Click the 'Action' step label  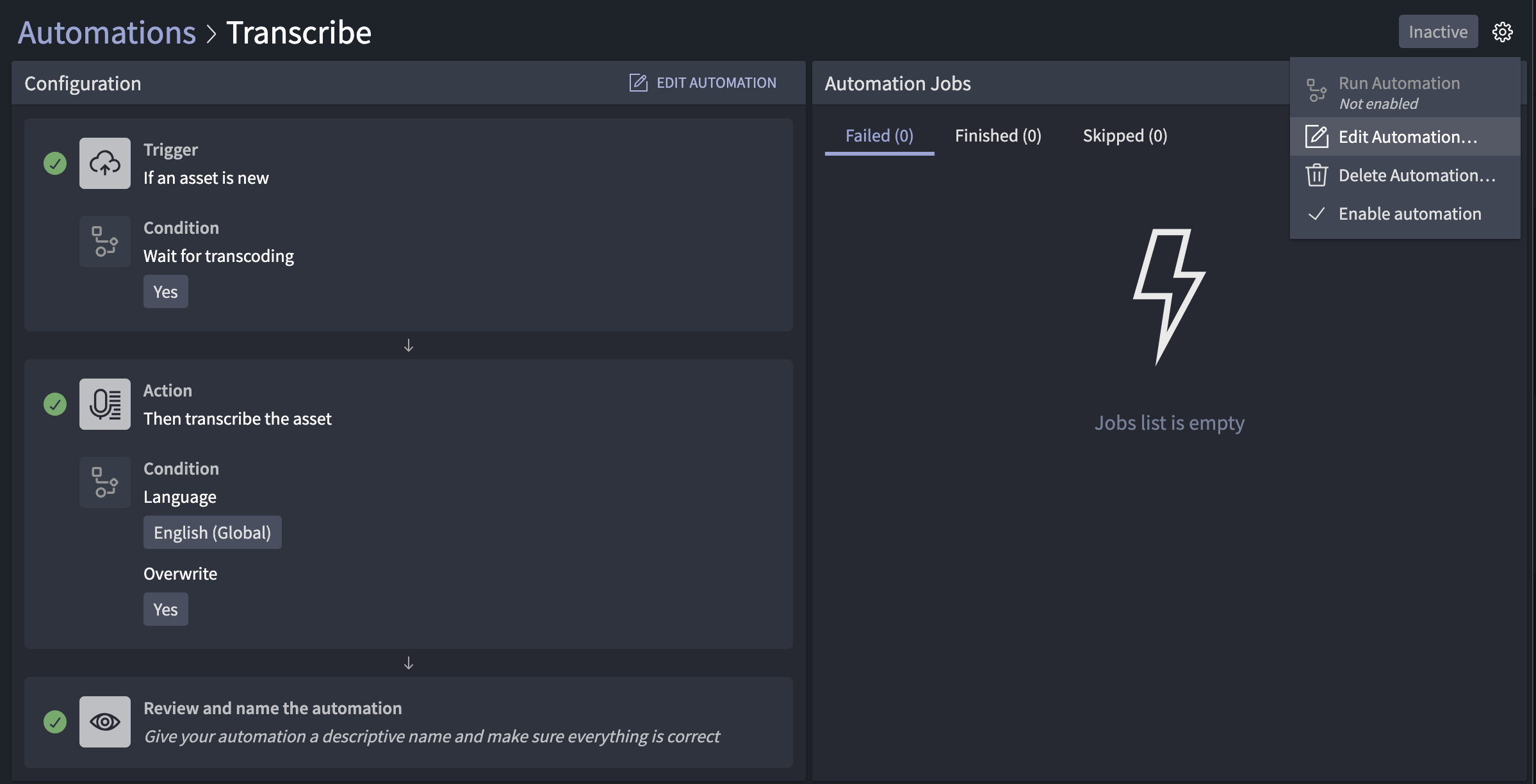(168, 391)
